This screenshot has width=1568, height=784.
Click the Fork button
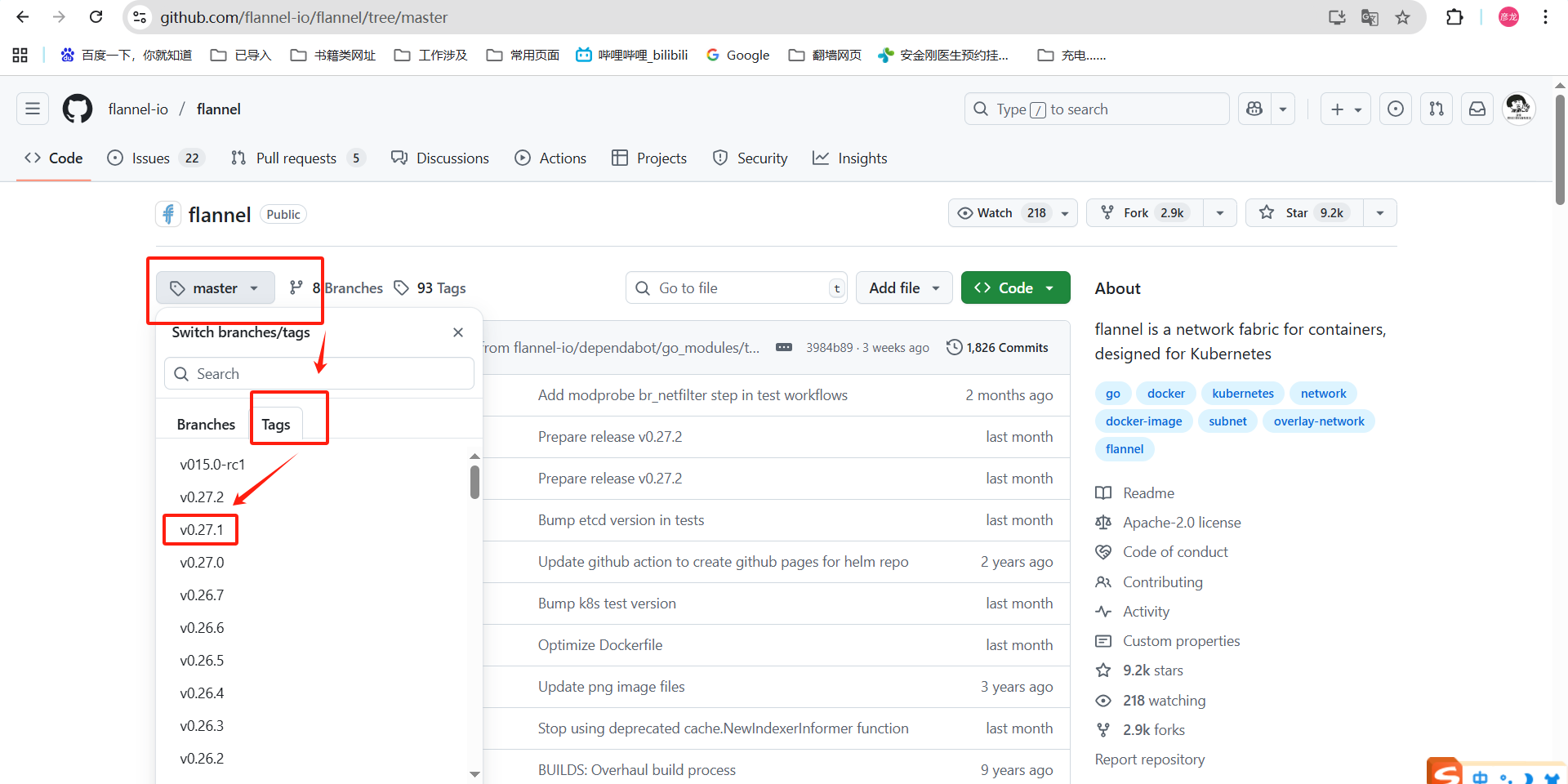pyautogui.click(x=1145, y=213)
